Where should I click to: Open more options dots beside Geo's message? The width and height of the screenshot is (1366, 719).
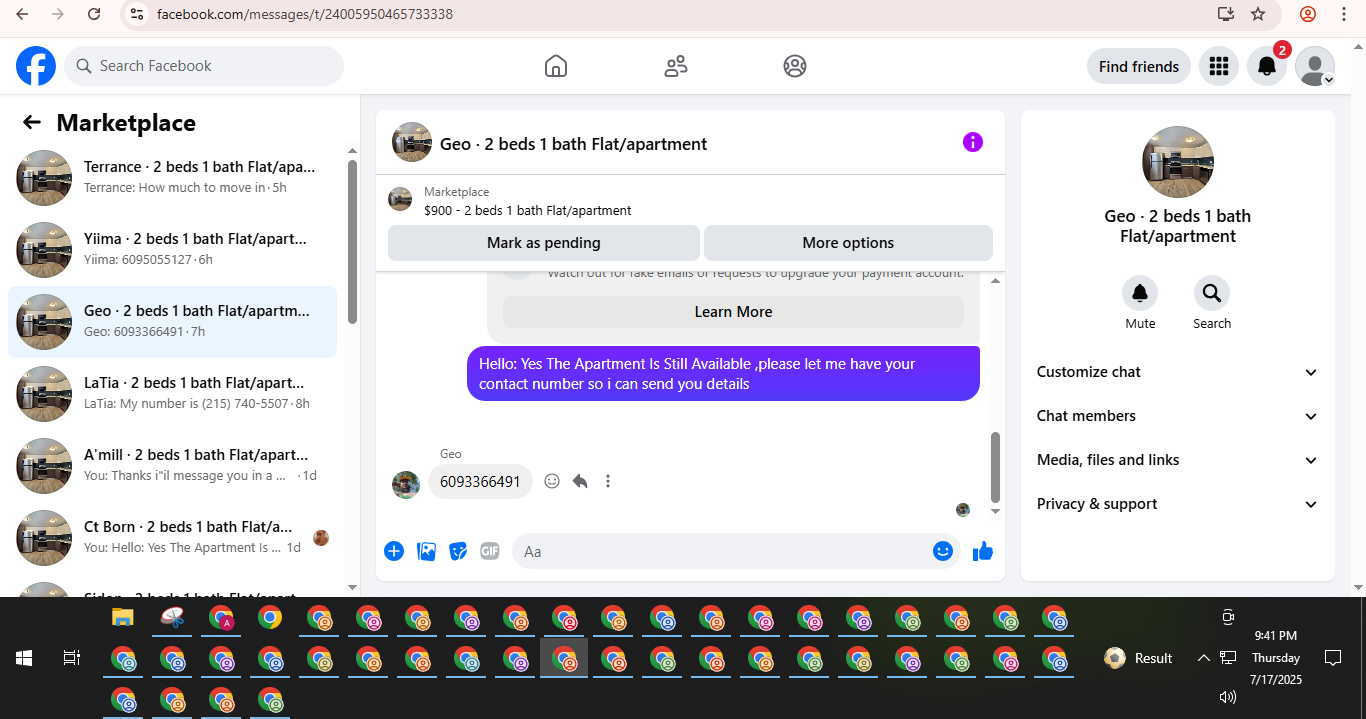click(x=607, y=481)
